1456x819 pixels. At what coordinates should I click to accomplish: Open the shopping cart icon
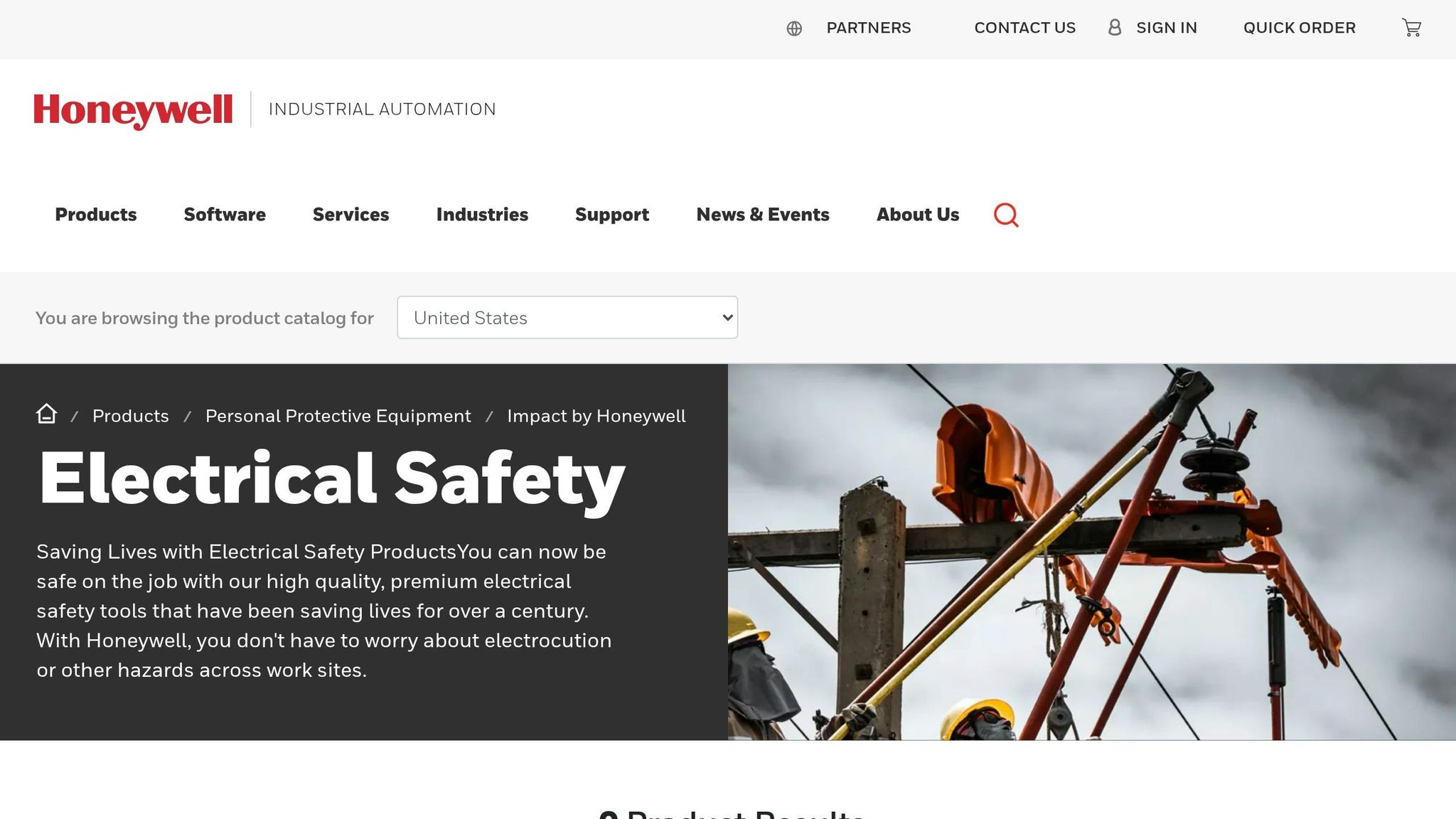(x=1411, y=28)
